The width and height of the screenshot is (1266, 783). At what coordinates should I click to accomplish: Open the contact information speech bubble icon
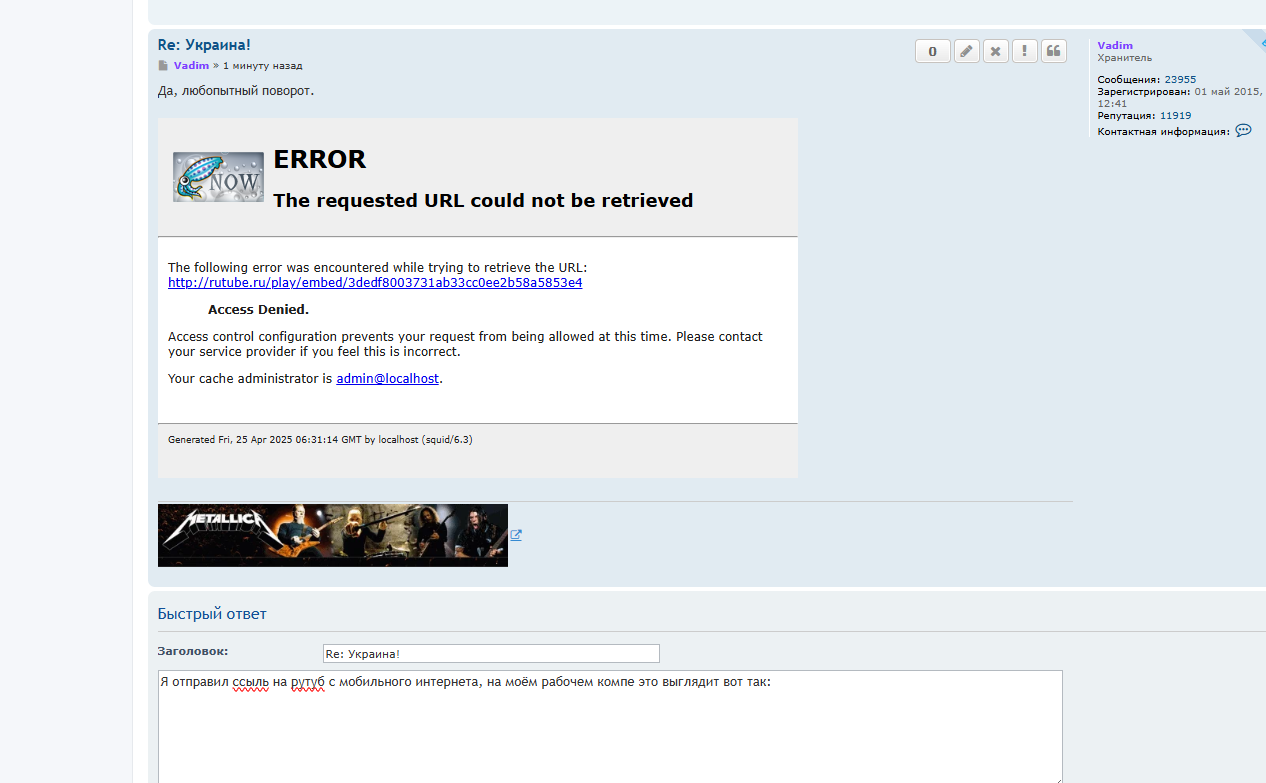pyautogui.click(x=1243, y=131)
